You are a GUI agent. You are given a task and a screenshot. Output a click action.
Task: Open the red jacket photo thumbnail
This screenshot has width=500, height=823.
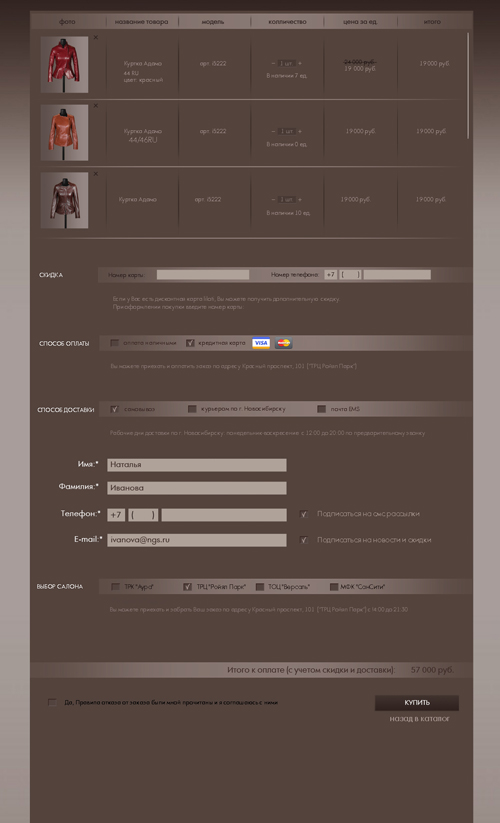pos(65,65)
